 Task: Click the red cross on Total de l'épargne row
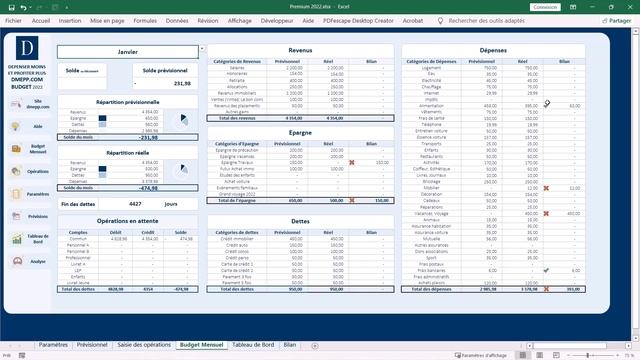click(x=352, y=200)
